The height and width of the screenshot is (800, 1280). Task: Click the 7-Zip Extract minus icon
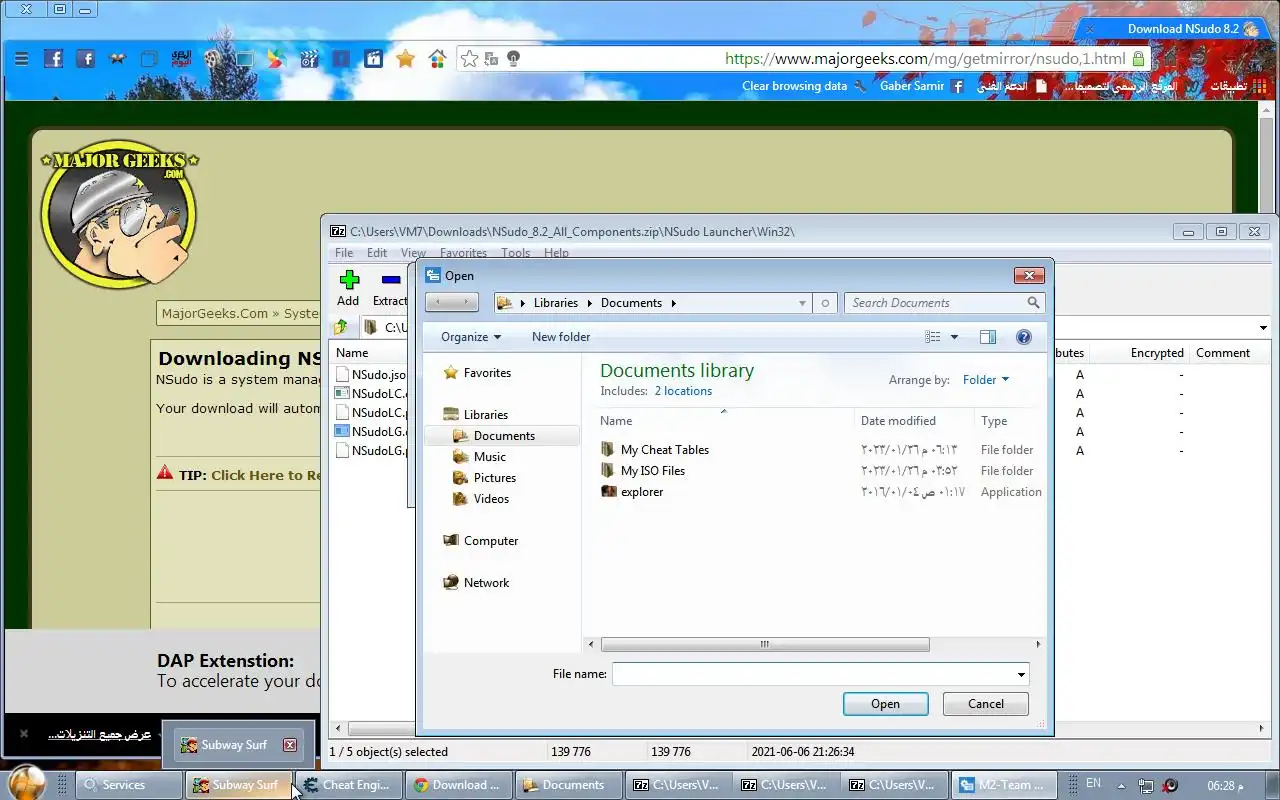click(391, 280)
